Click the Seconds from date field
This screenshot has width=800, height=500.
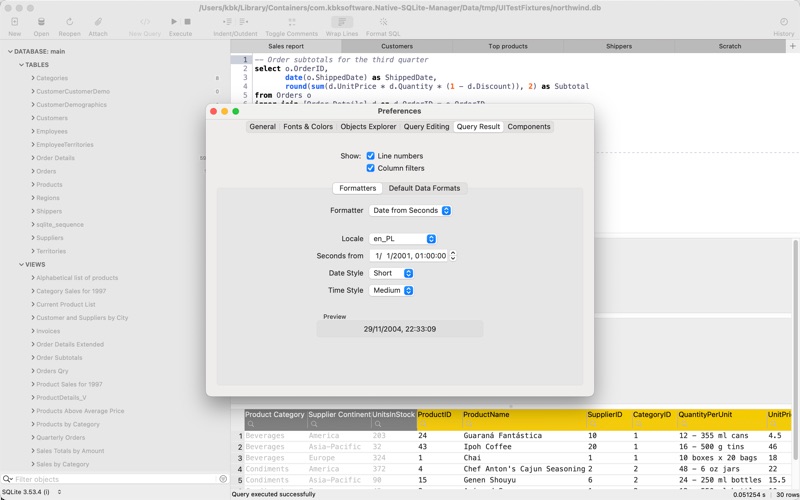point(409,256)
